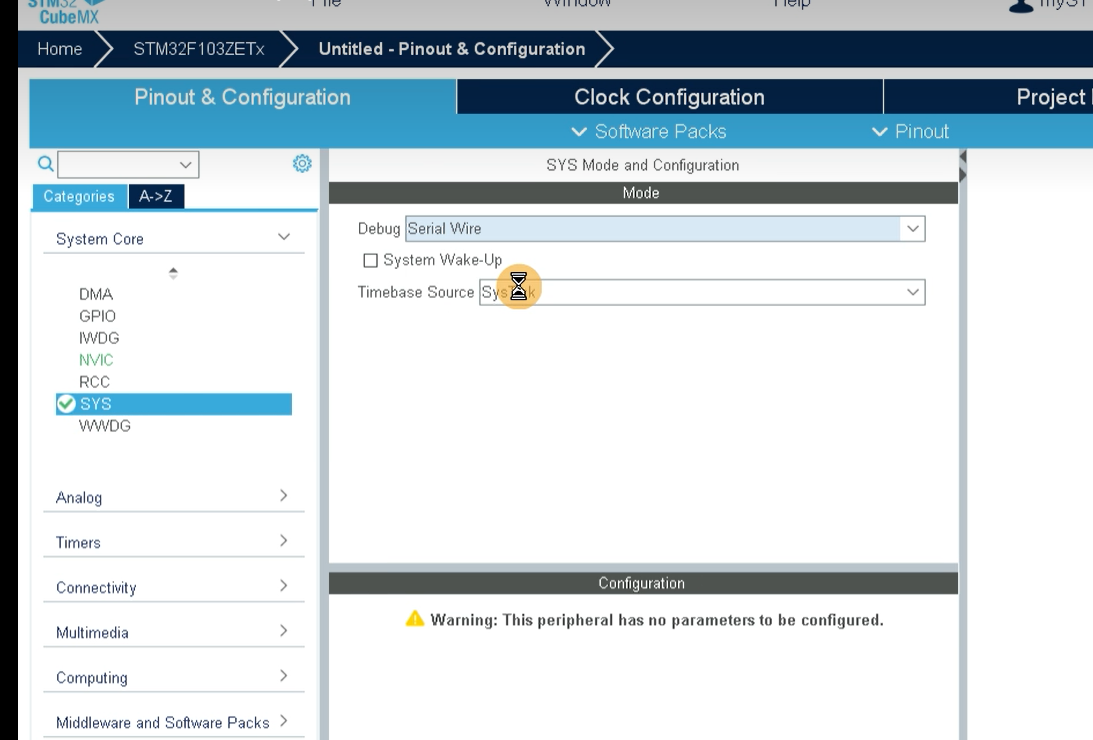This screenshot has width=1093, height=740.
Task: Click Untitled - Pinout & Configuration breadcrumb
Action: point(452,49)
